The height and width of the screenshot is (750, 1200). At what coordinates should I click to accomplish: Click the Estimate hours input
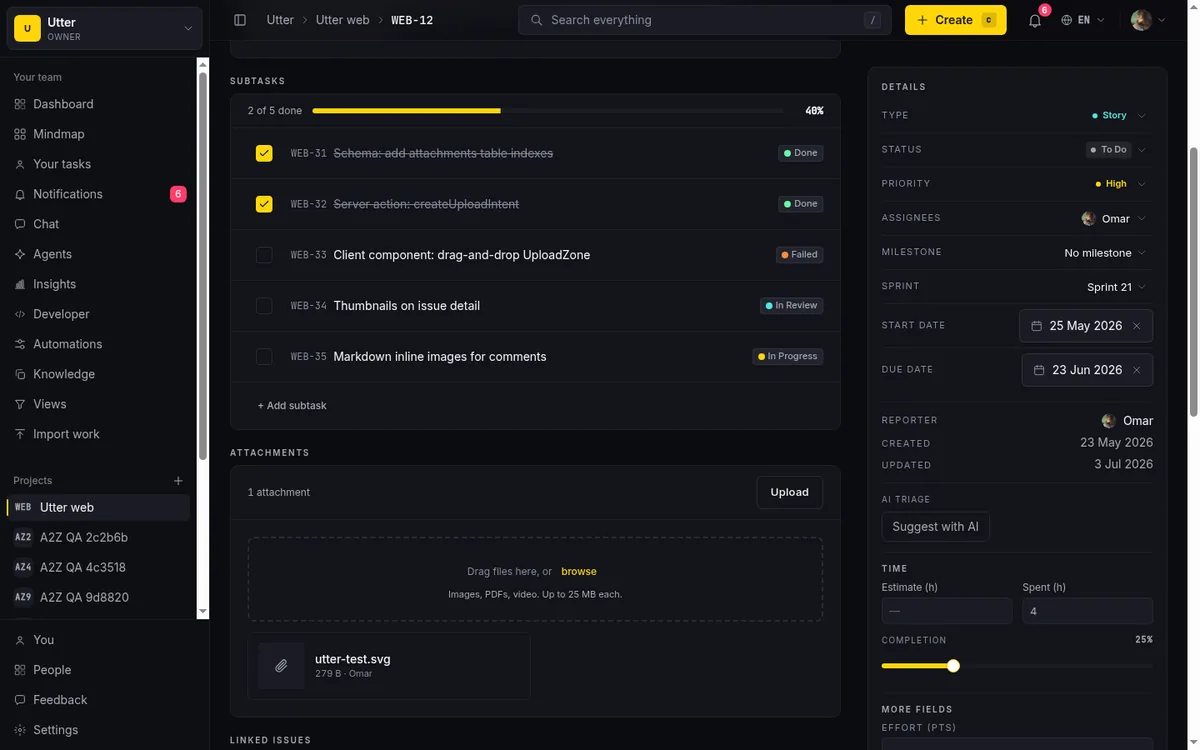[x=947, y=611]
